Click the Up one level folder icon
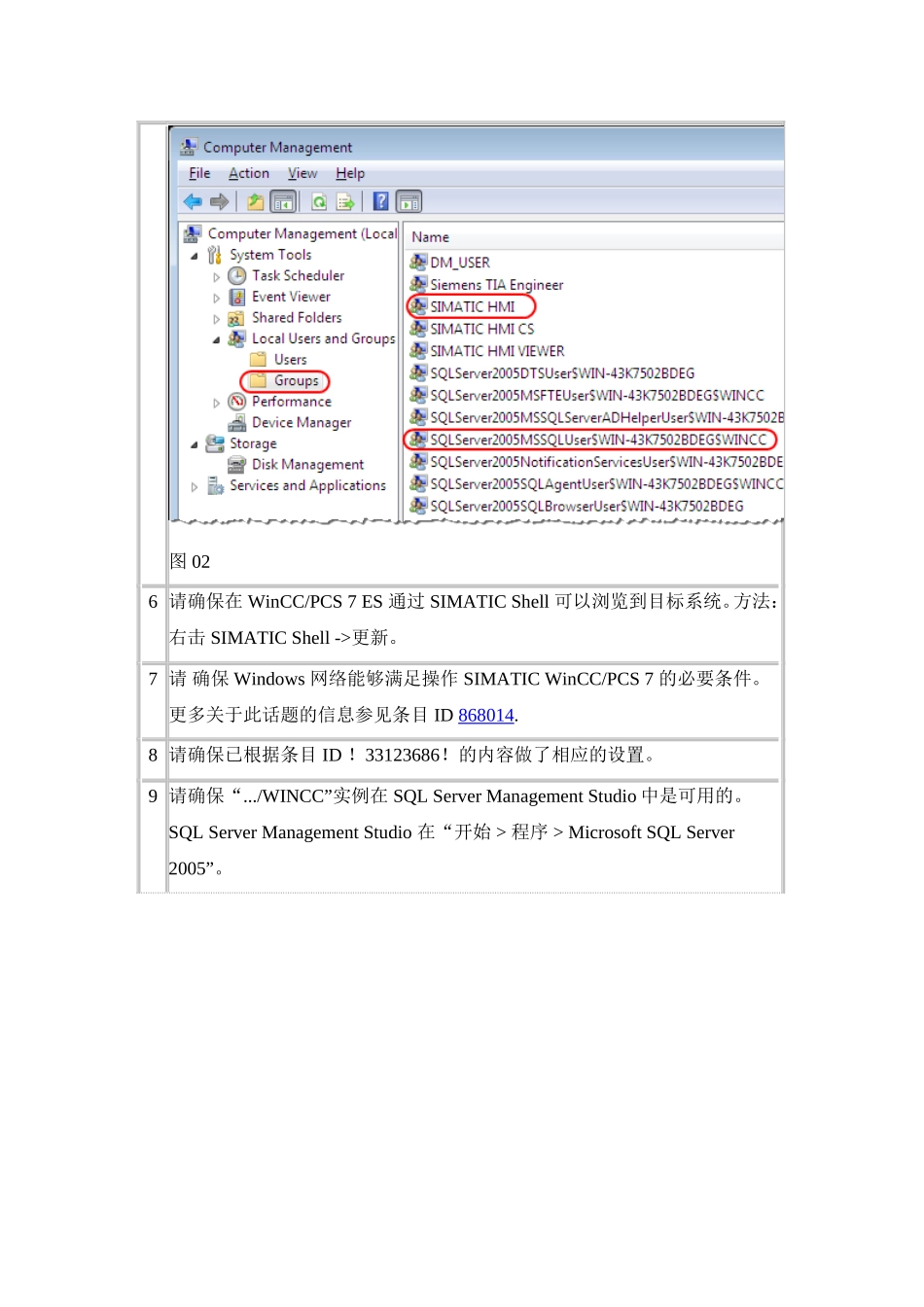The height and width of the screenshot is (1307, 924). pyautogui.click(x=255, y=201)
